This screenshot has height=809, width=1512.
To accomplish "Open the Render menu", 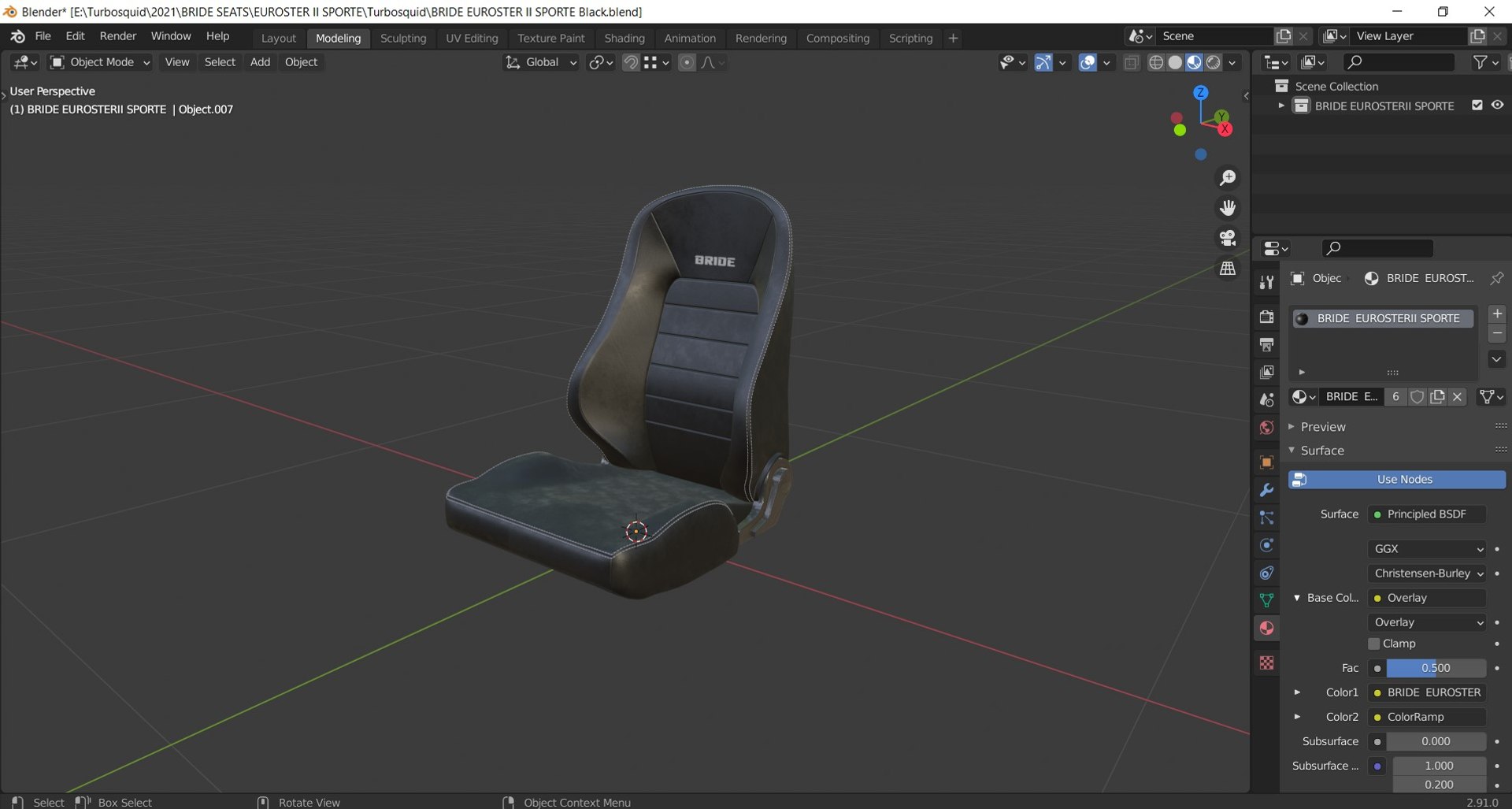I will 117,36.
